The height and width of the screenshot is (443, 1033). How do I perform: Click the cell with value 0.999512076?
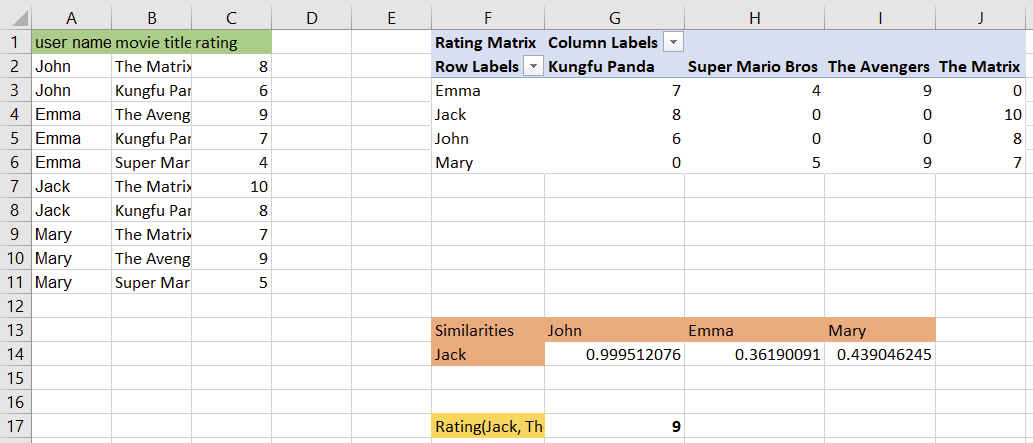pos(614,354)
